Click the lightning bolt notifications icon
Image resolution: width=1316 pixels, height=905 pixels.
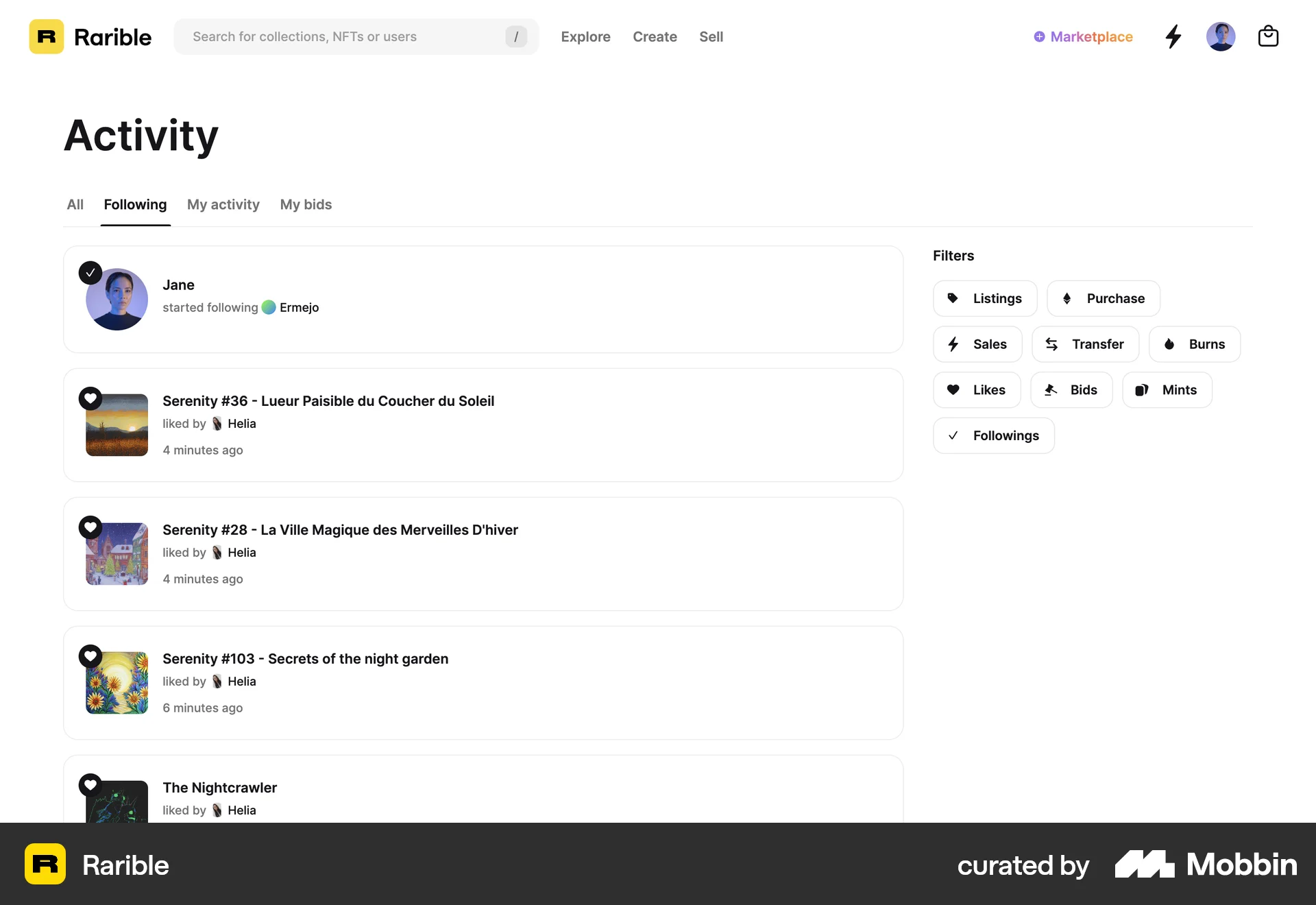[x=1173, y=36]
